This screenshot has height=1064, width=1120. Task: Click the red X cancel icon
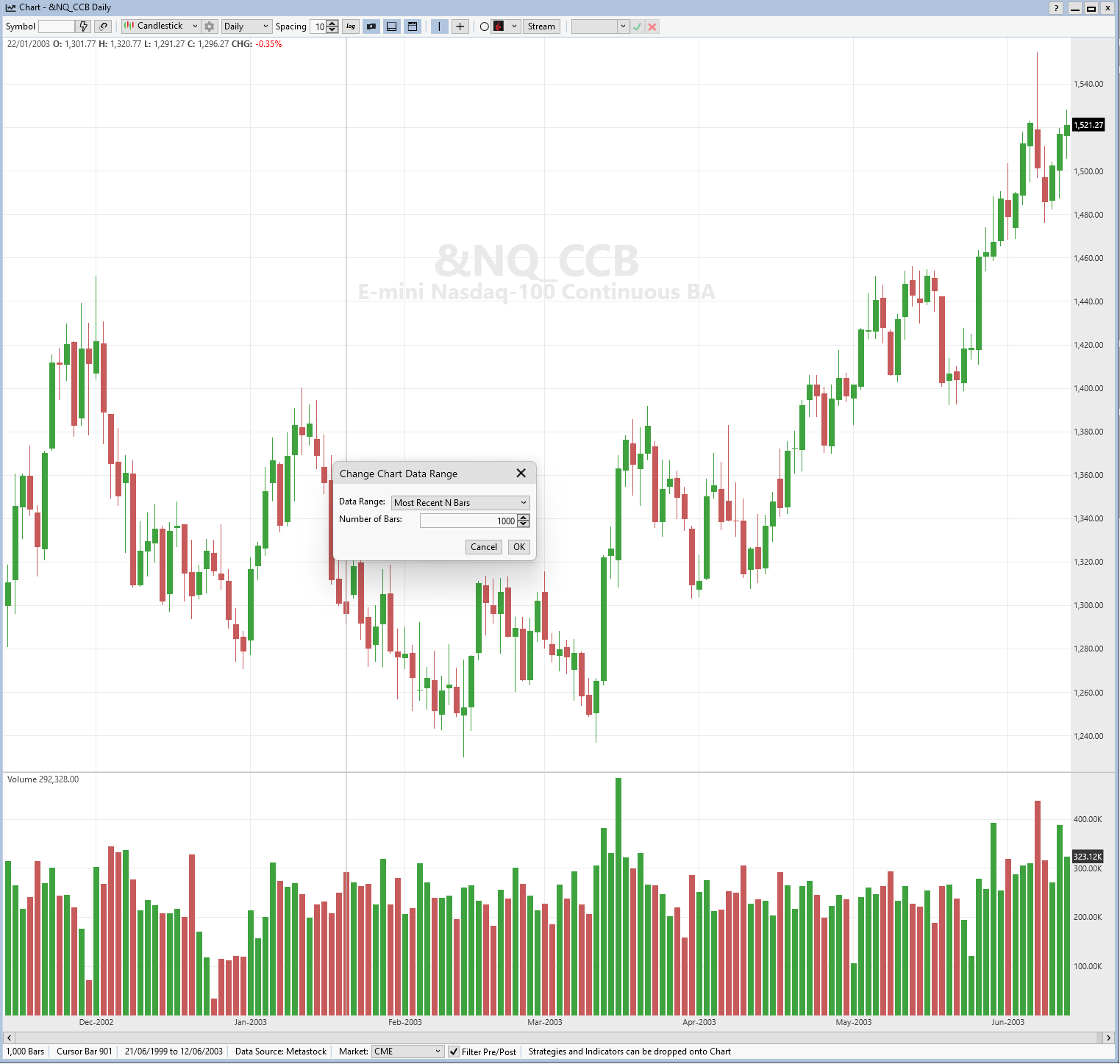(x=652, y=26)
